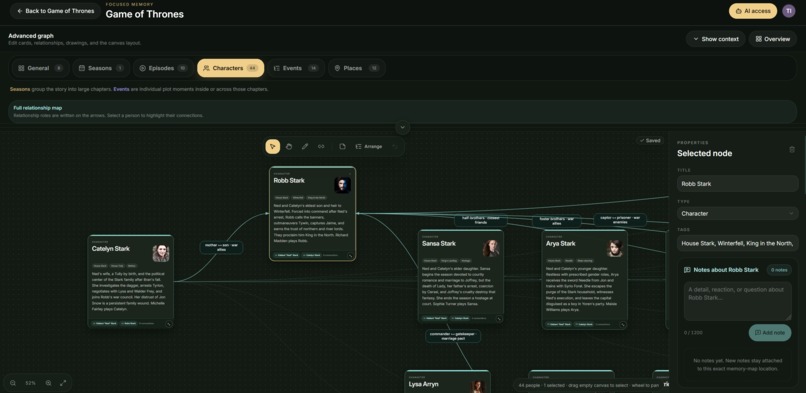Delete the selected node with trash icon
The width and height of the screenshot is (806, 393).
click(x=792, y=149)
